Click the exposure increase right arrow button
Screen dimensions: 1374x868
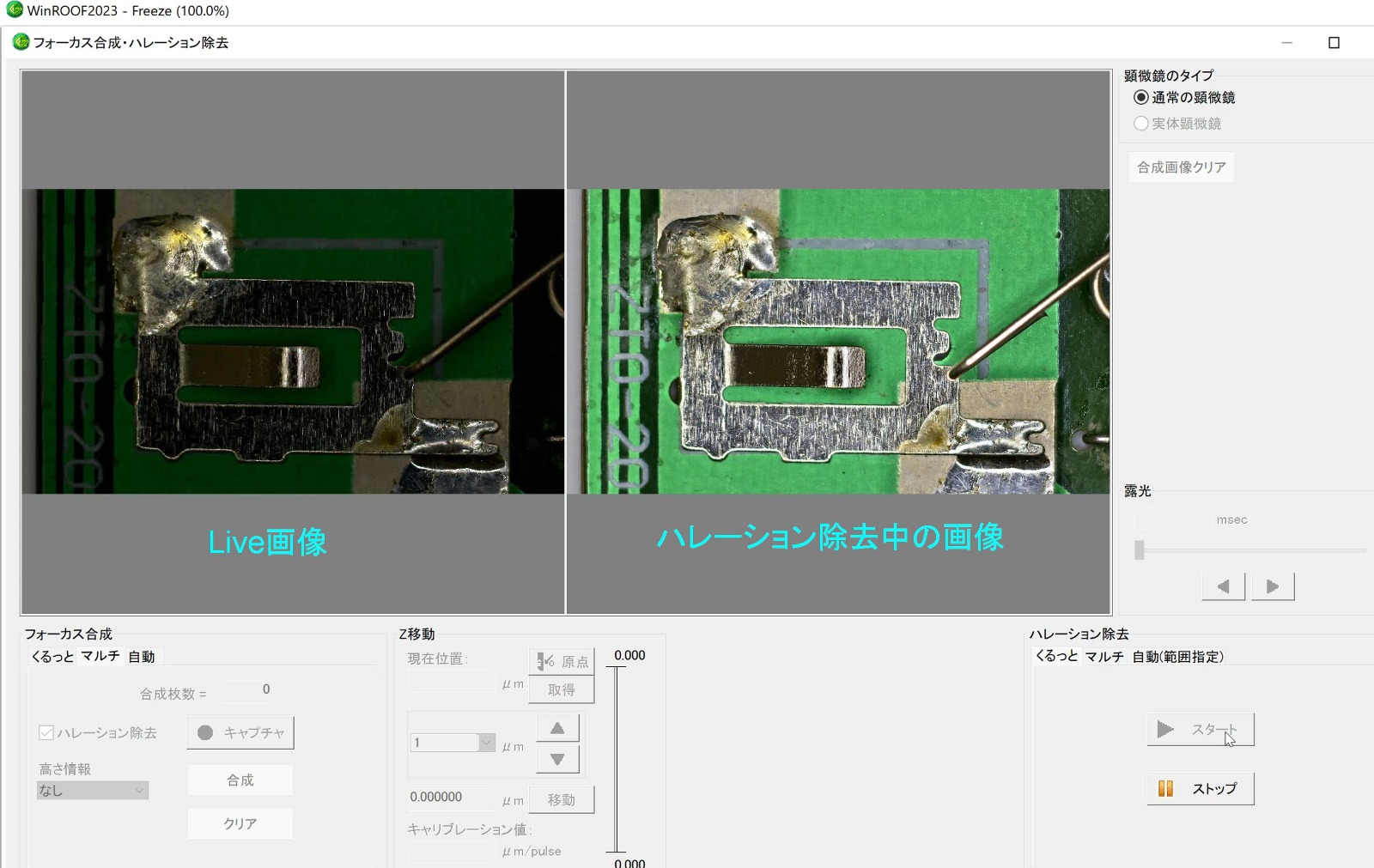(x=1273, y=586)
